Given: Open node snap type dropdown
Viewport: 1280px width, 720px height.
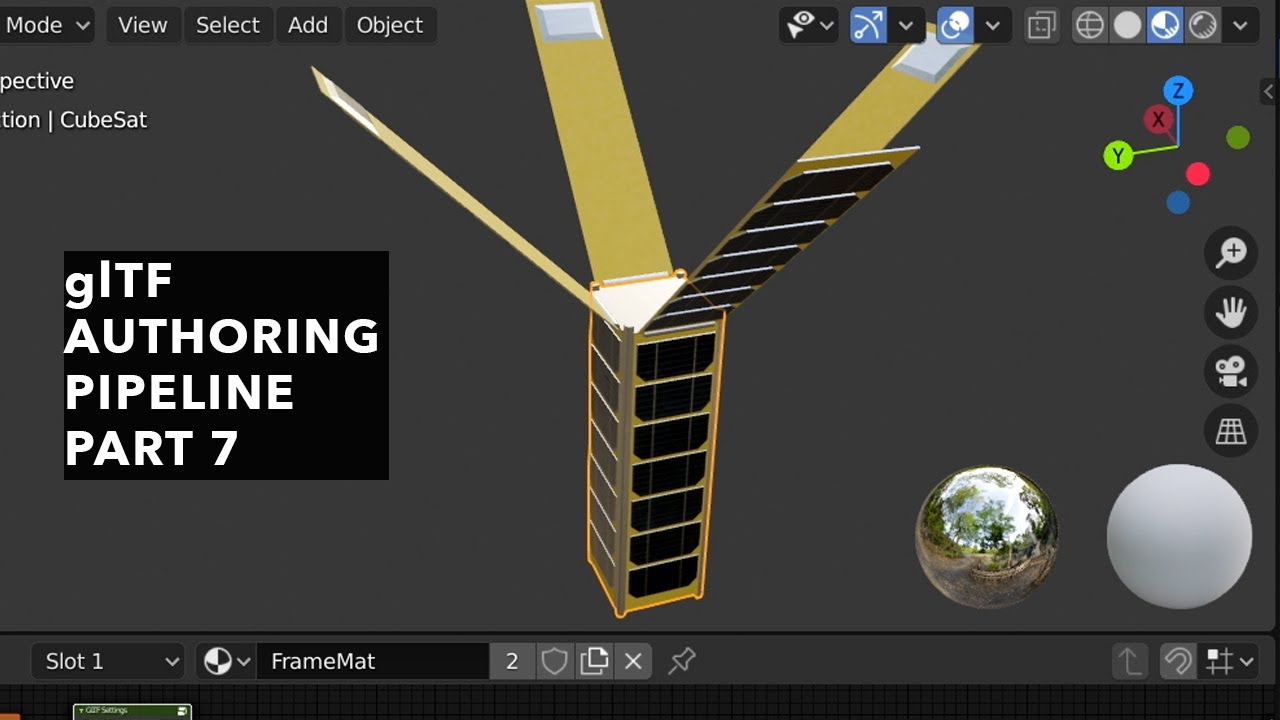Looking at the screenshot, I should [x=1229, y=661].
